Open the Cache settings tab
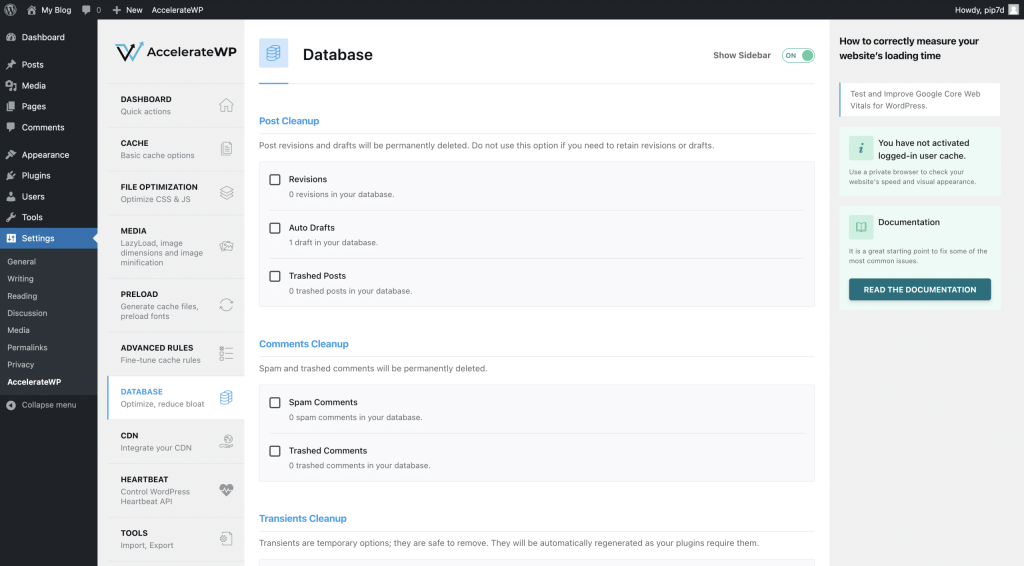This screenshot has height=566, width=1024. 176,149
